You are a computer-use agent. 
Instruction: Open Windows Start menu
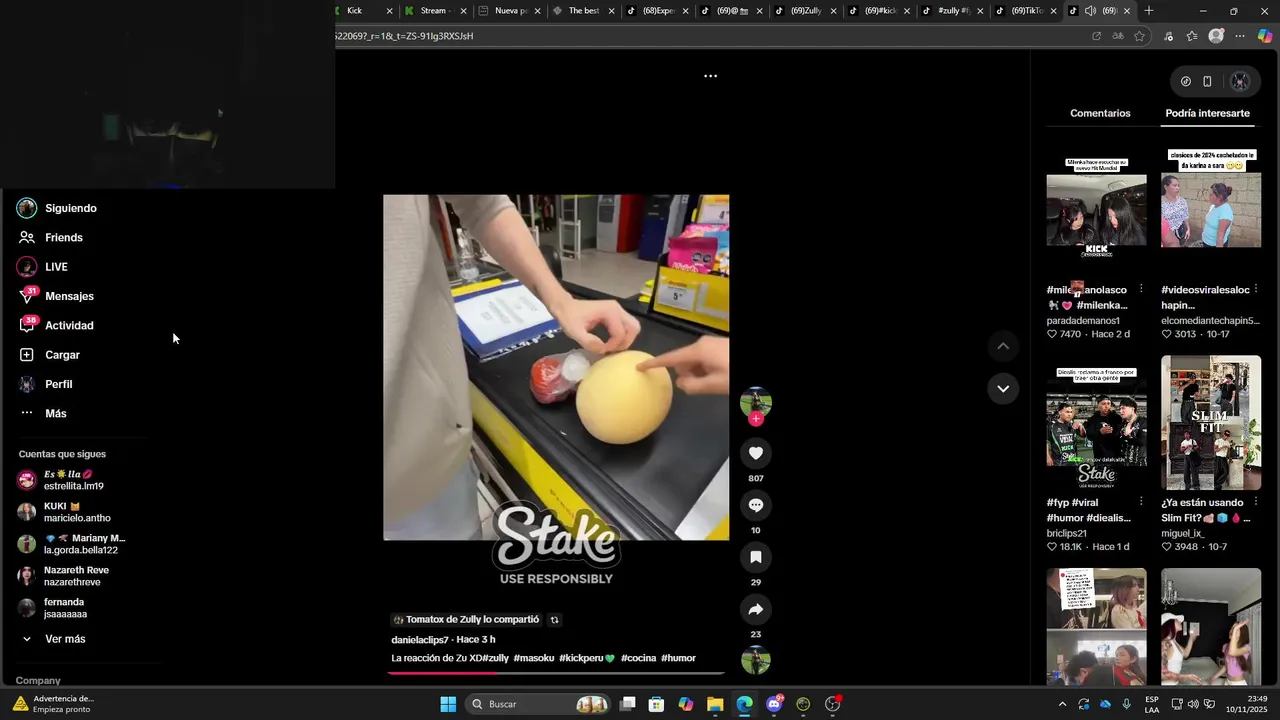[448, 704]
